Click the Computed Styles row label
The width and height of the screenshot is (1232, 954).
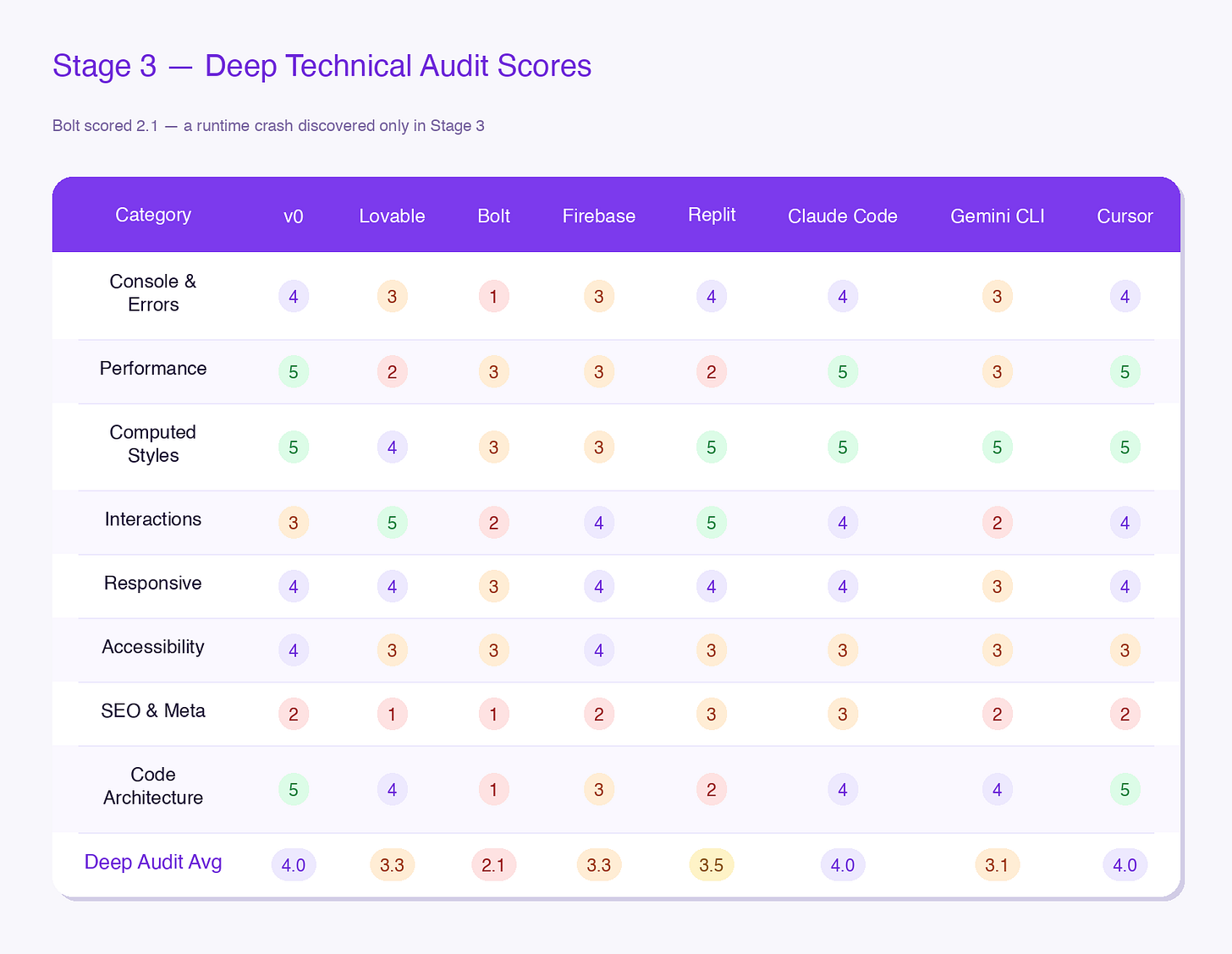point(153,444)
